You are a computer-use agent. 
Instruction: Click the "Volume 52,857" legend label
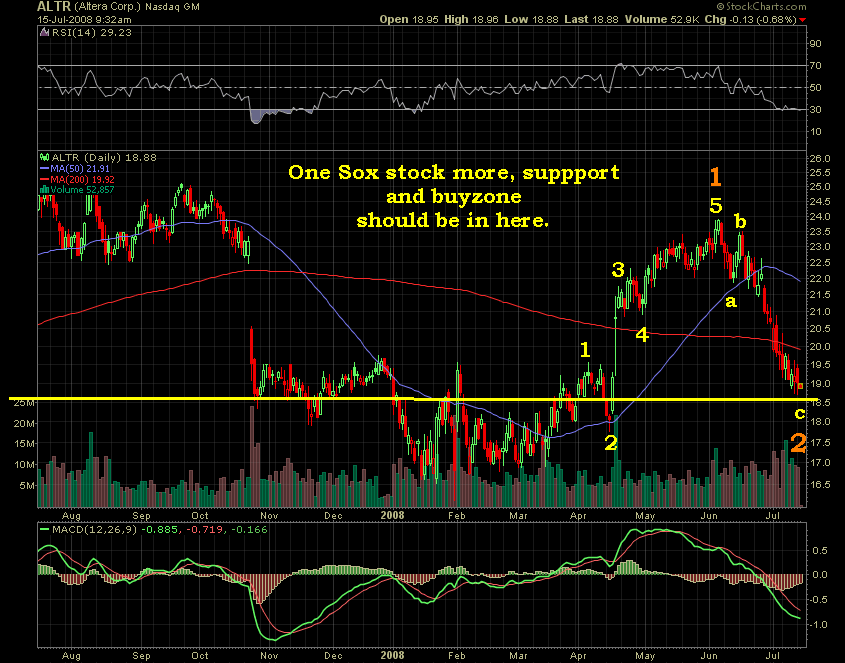coord(82,190)
